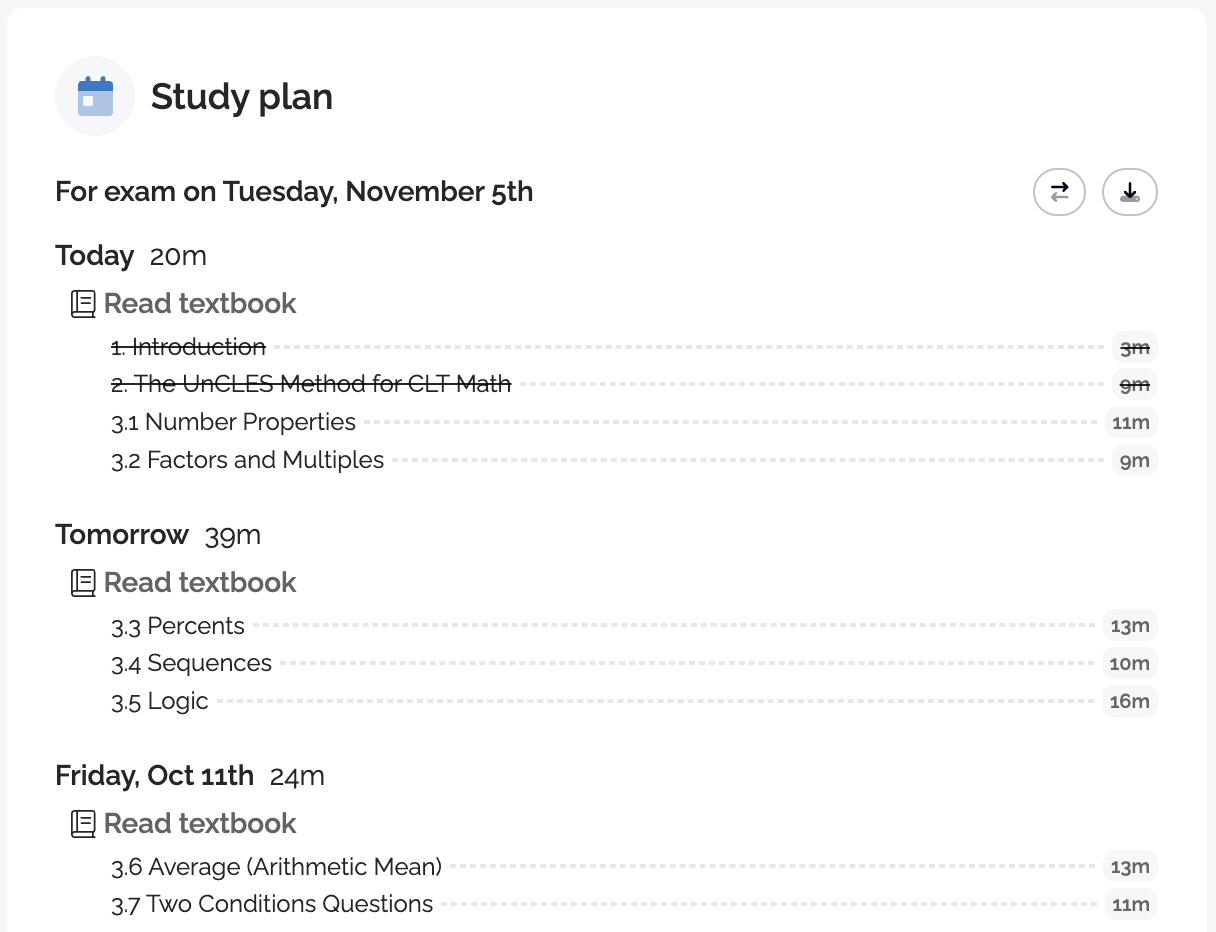Click the 16m duration pill for 3.5 Logic

pyautogui.click(x=1130, y=701)
